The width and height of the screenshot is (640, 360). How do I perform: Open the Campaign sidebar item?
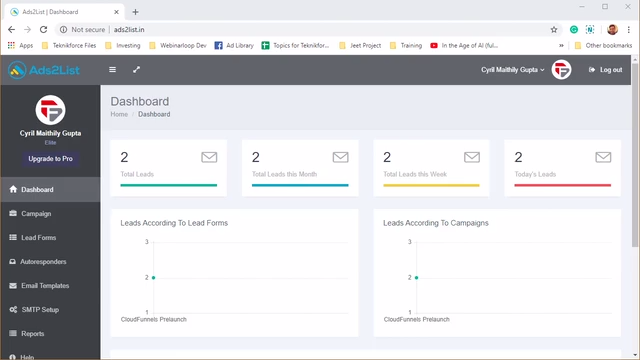tap(50, 213)
